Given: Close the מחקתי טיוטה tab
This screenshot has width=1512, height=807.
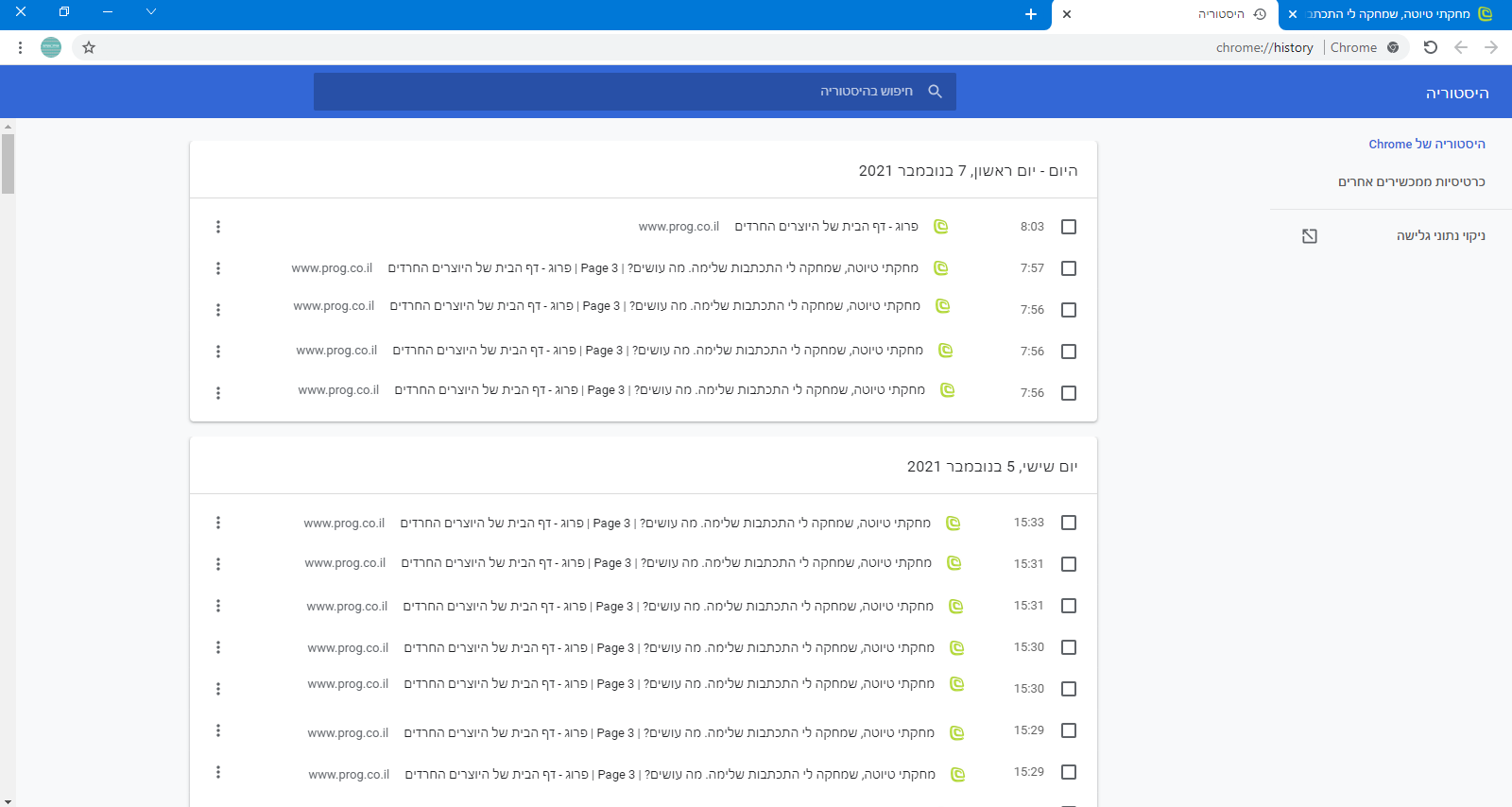Looking at the screenshot, I should (x=1293, y=14).
